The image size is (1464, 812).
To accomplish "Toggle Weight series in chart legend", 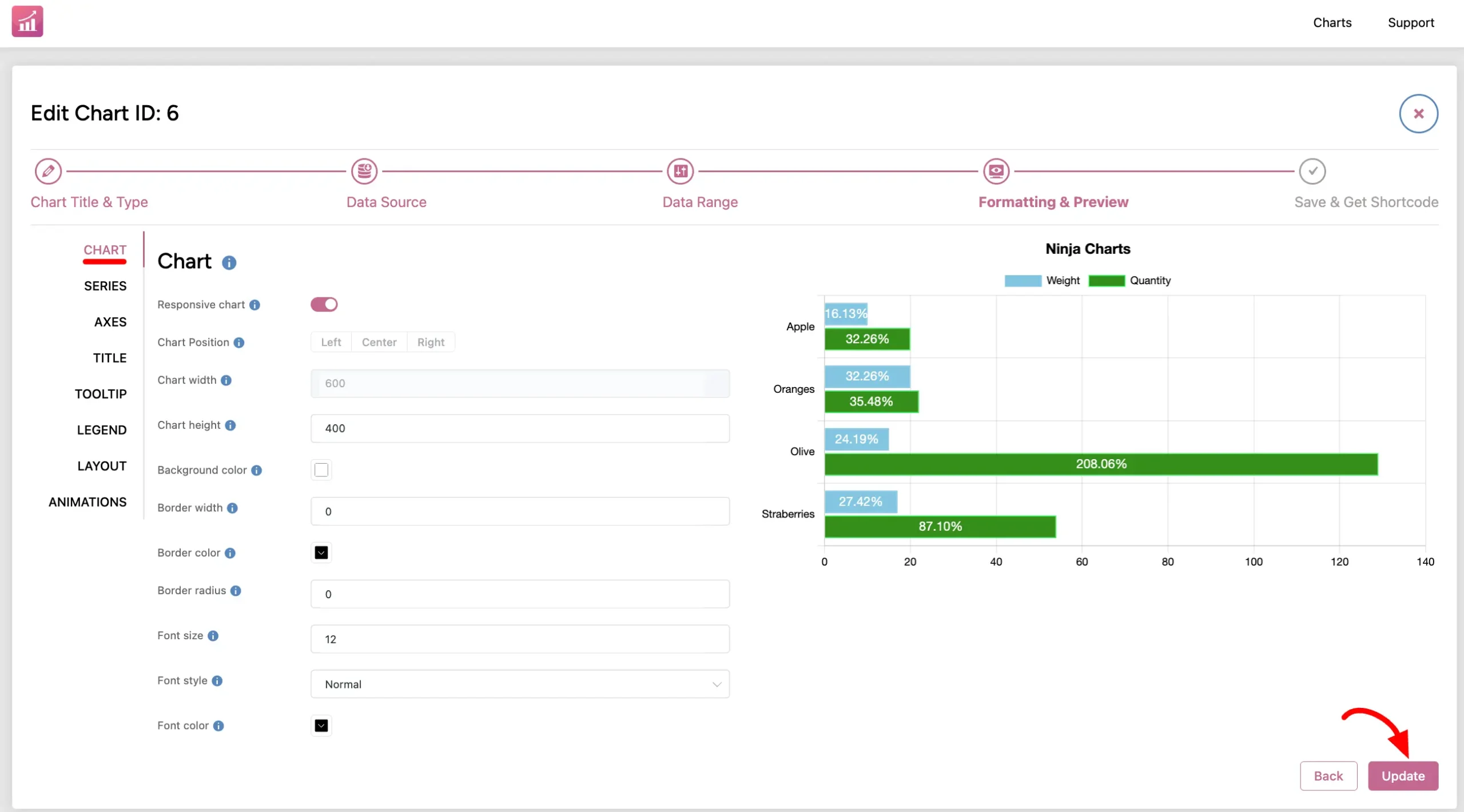I will point(1042,281).
